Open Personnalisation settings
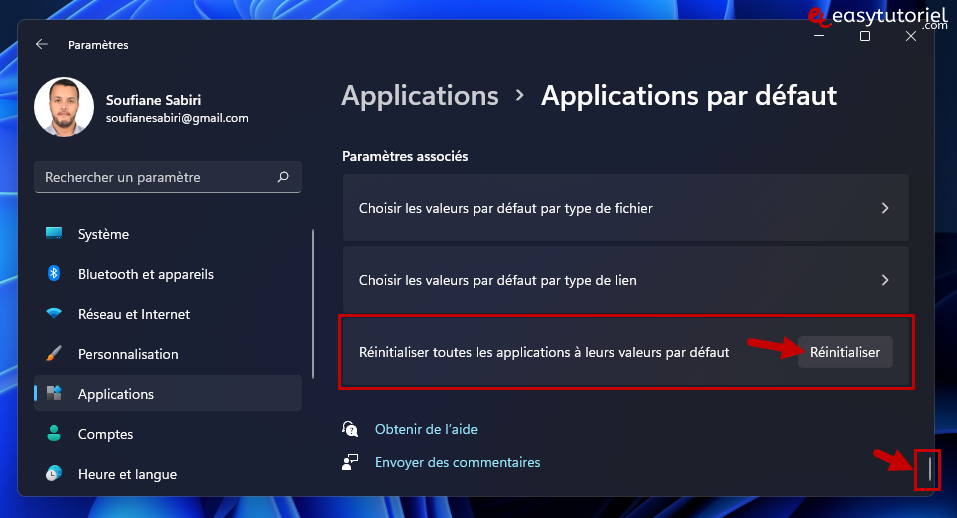The height and width of the screenshot is (518, 957). tap(168, 354)
